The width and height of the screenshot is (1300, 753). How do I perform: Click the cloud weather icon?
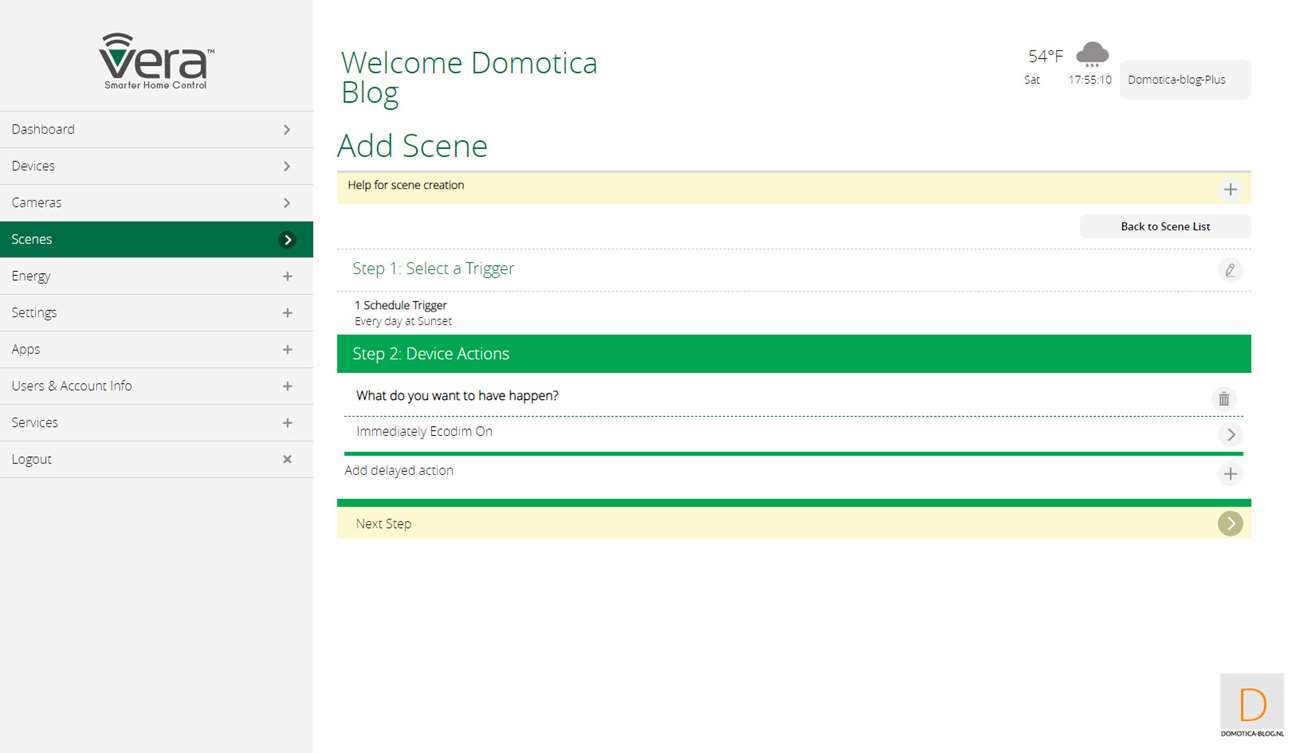[1092, 54]
